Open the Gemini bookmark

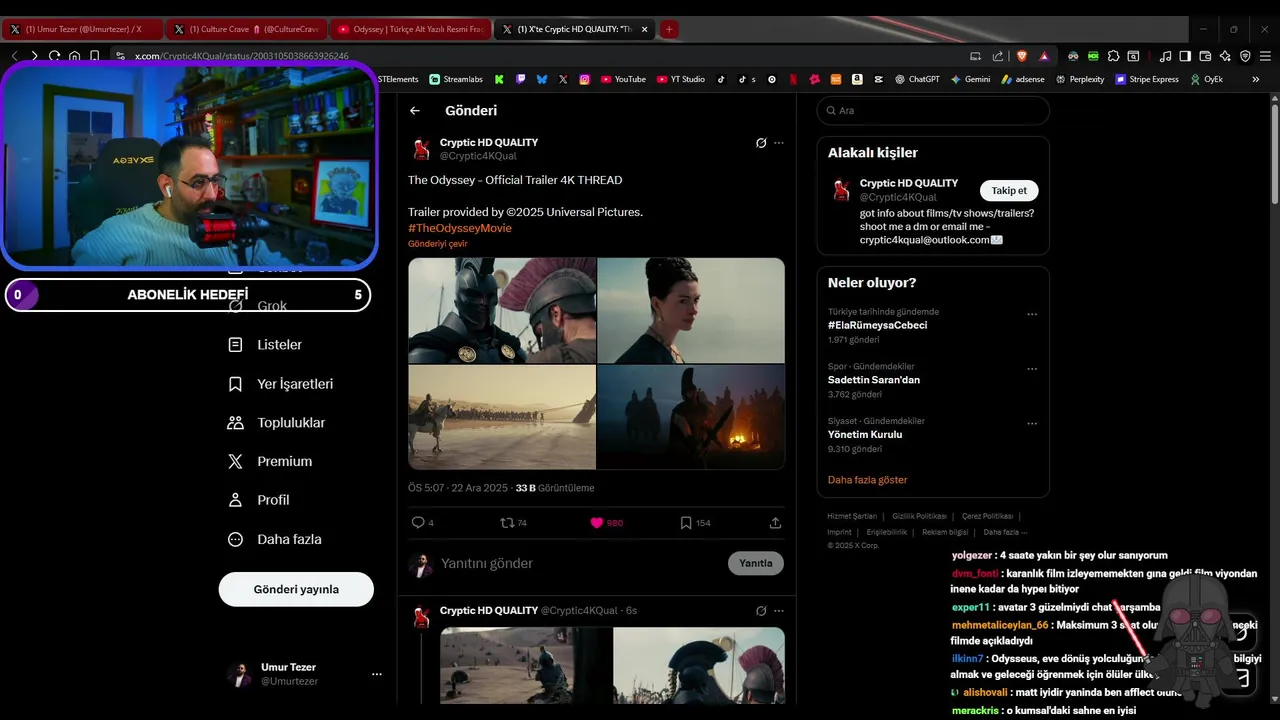pyautogui.click(x=971, y=79)
